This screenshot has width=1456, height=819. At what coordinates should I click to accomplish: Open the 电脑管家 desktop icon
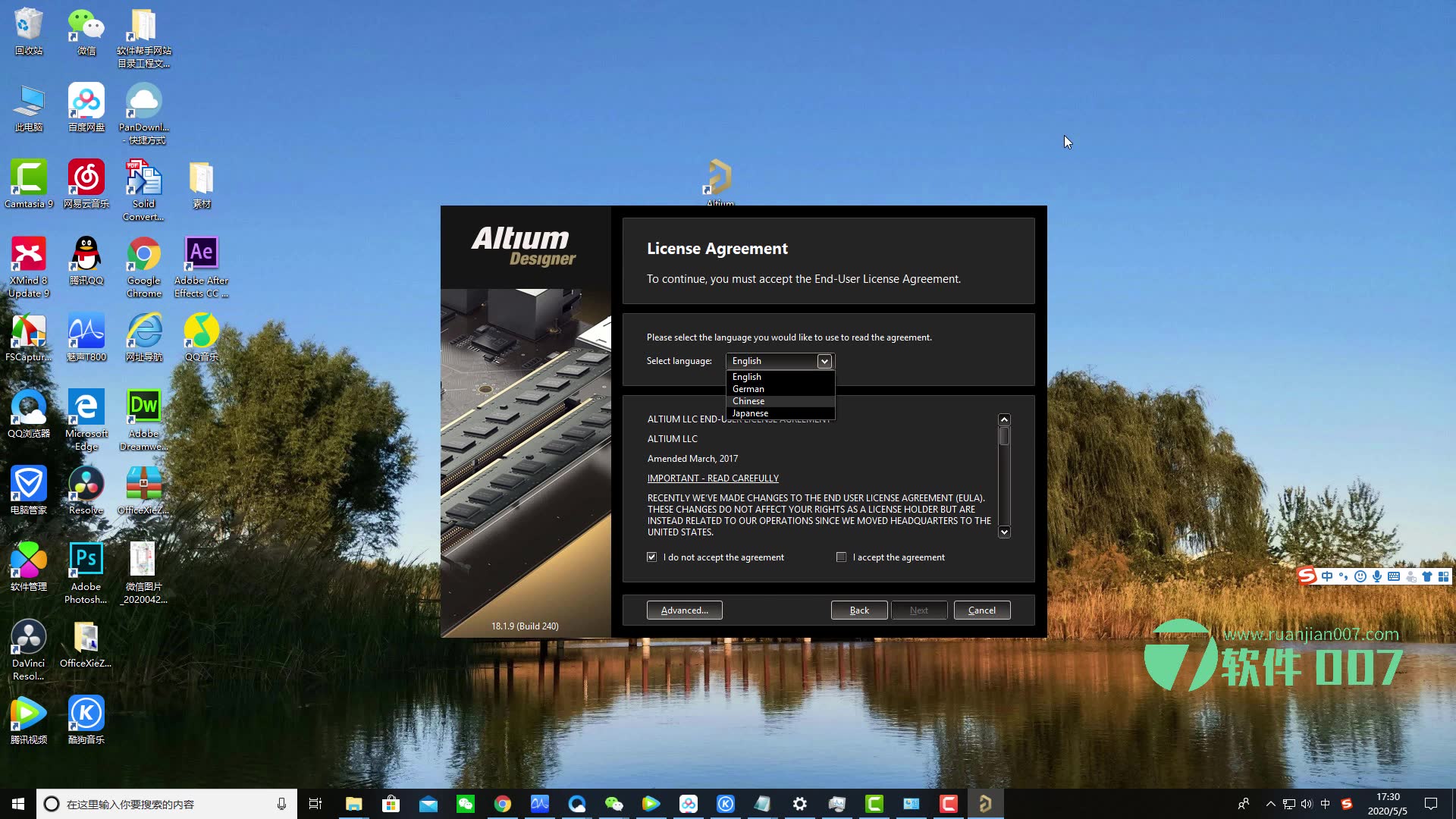coord(29,491)
